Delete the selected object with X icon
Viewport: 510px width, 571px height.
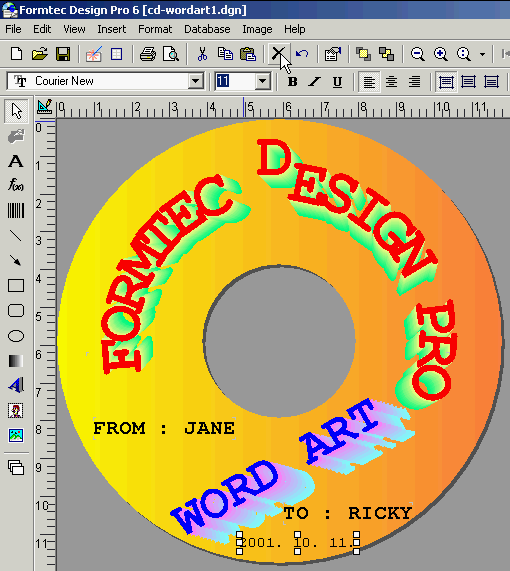pos(279,54)
